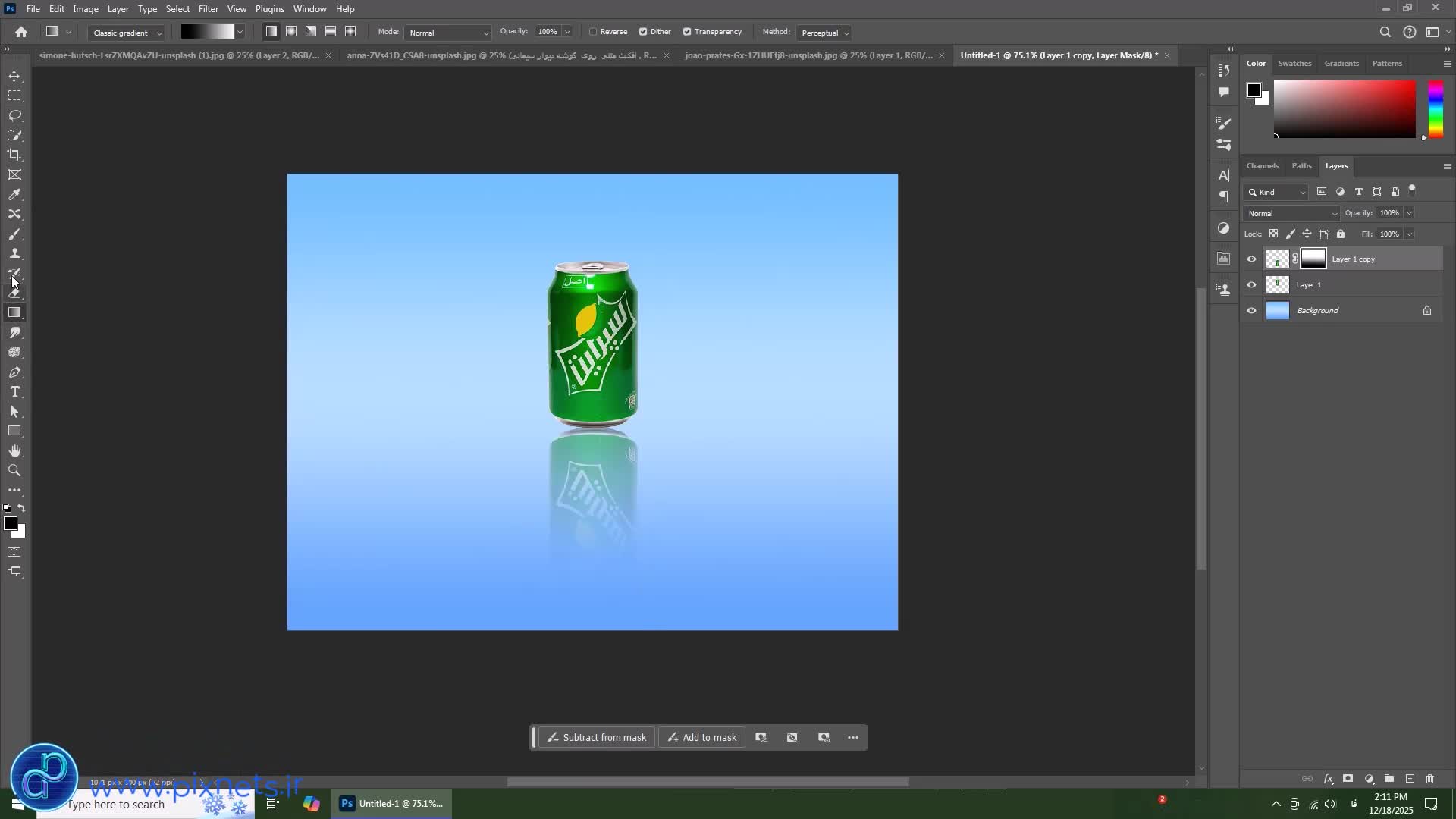
Task: Enable the Reverse checkbox
Action: [594, 32]
